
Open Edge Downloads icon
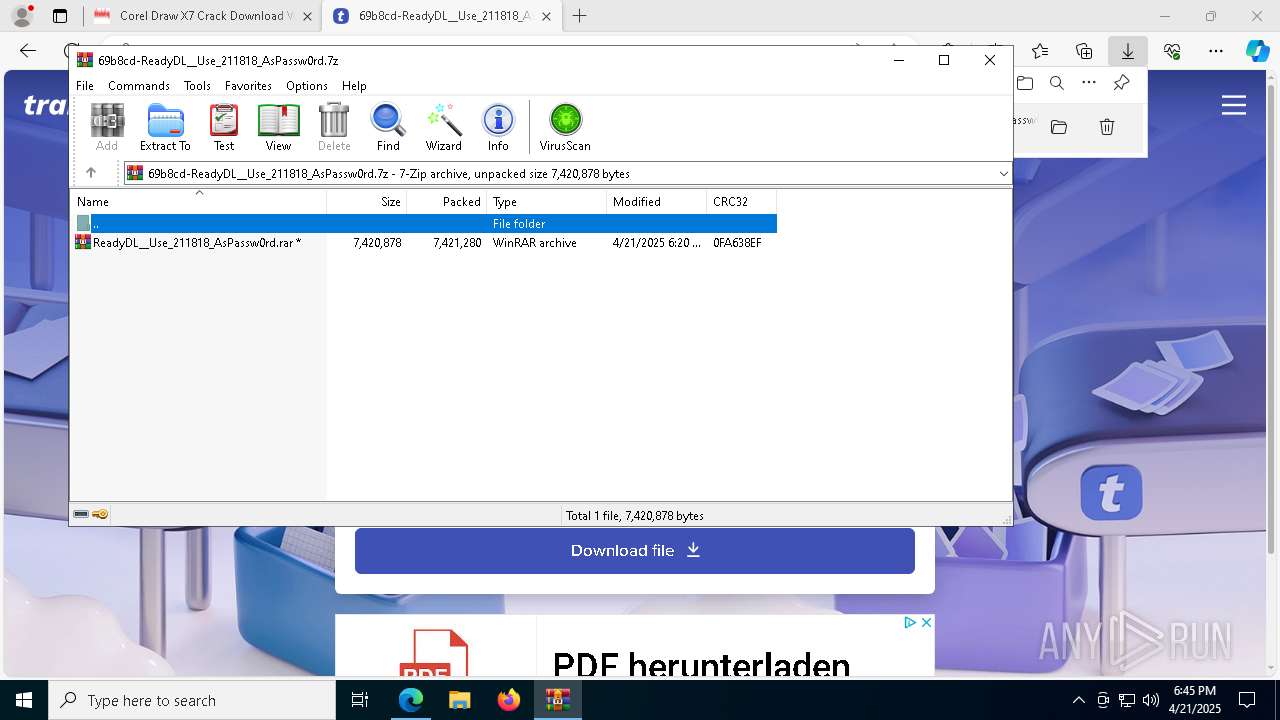point(1127,51)
